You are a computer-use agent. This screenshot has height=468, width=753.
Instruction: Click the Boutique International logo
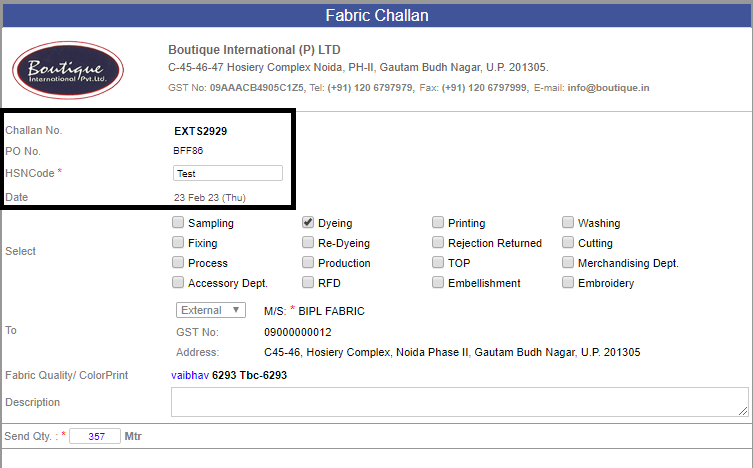[x=68, y=70]
